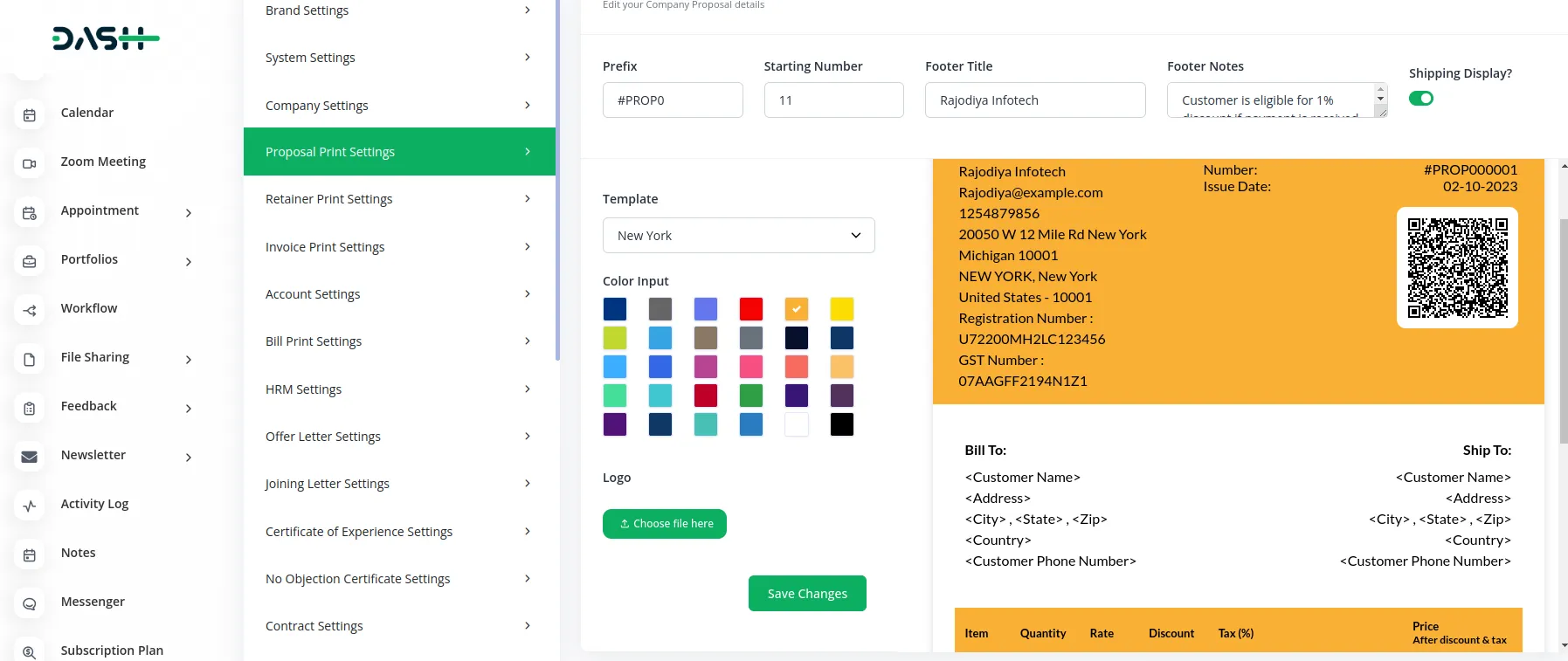Expand the Appointment submenu arrow
This screenshot has height=661, width=1568.
pyautogui.click(x=189, y=212)
